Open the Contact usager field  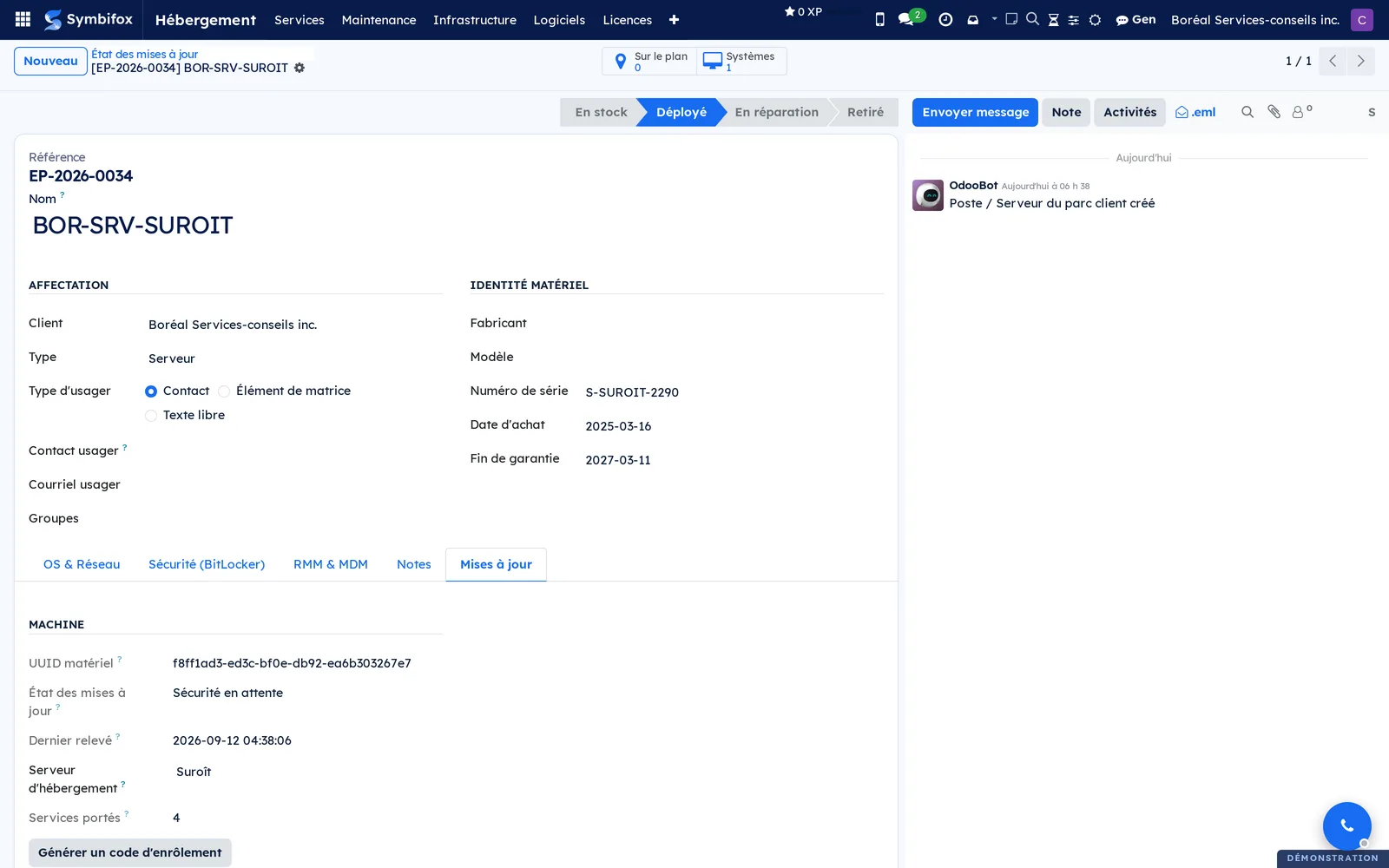tap(293, 450)
